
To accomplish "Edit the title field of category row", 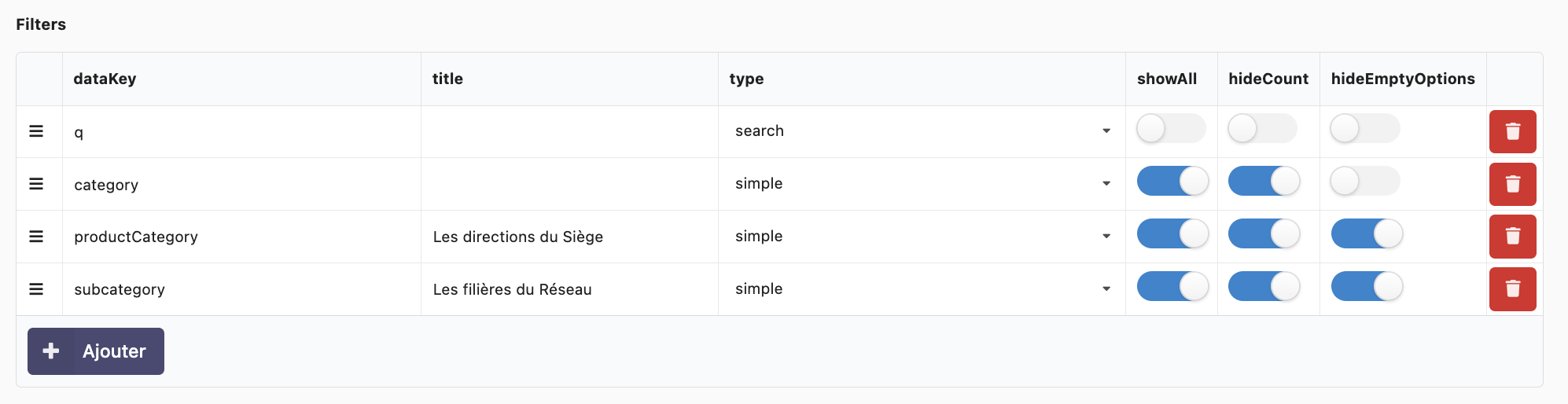I will pyautogui.click(x=569, y=184).
